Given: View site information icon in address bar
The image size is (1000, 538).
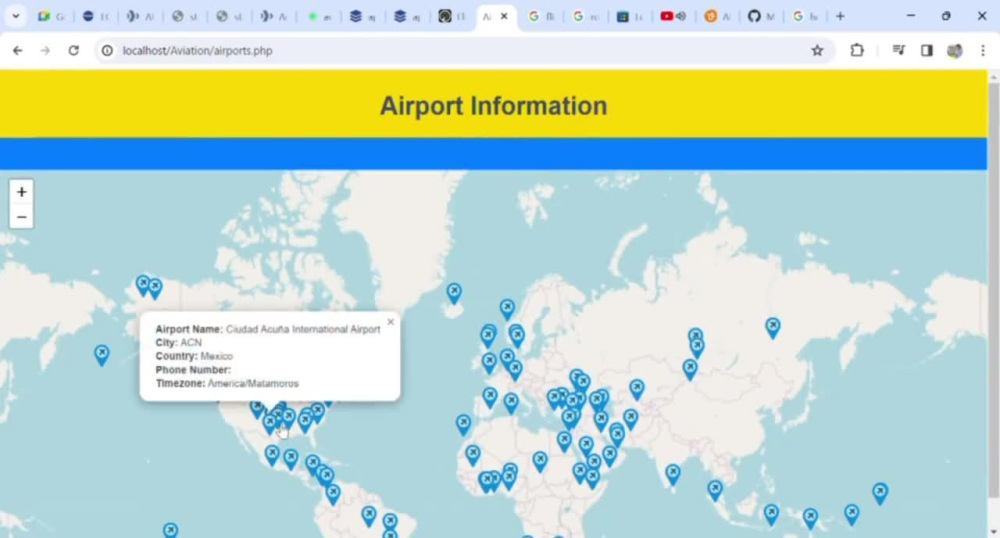Looking at the screenshot, I should 107,50.
